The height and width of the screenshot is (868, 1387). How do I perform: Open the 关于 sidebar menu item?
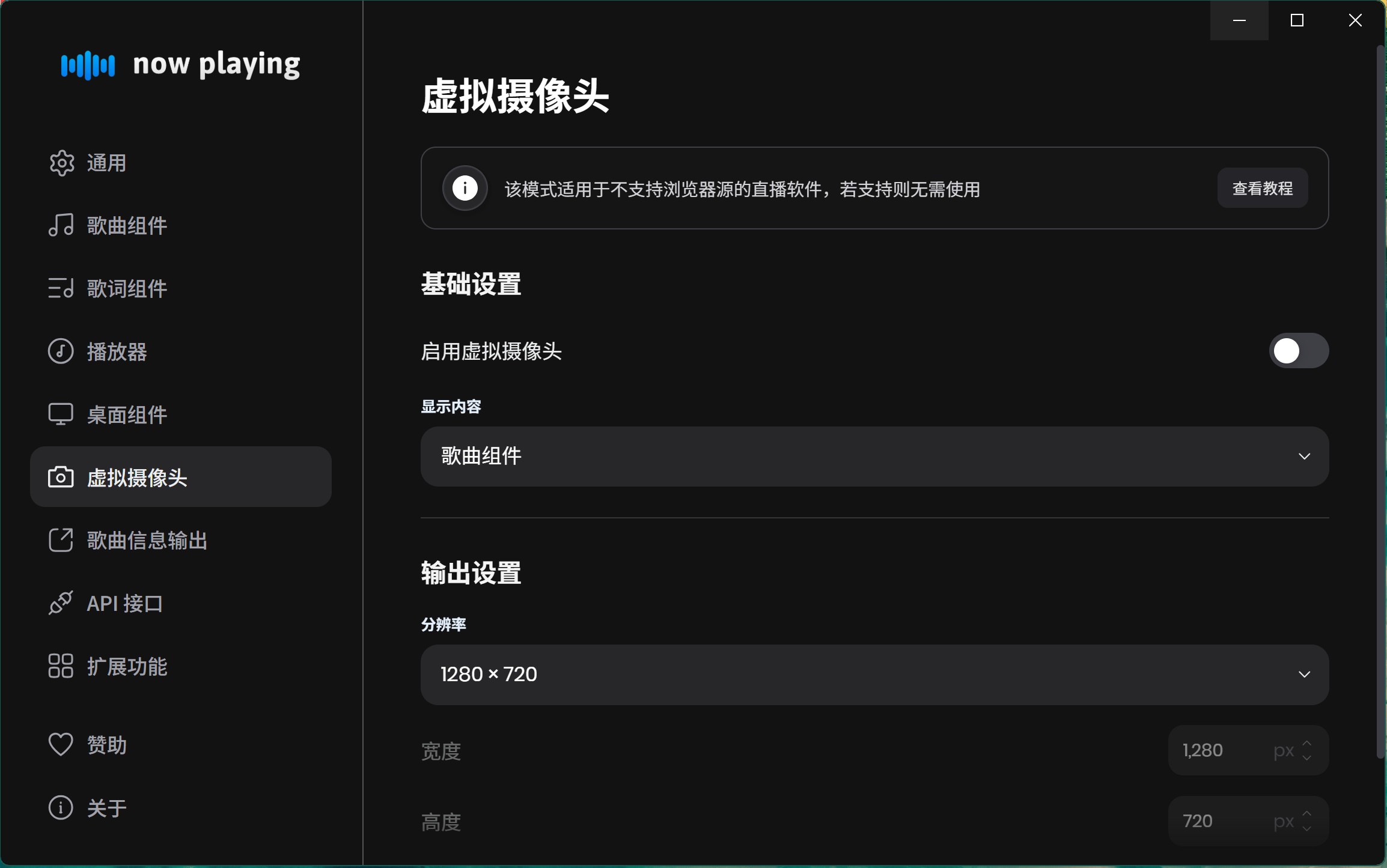pyautogui.click(x=106, y=808)
